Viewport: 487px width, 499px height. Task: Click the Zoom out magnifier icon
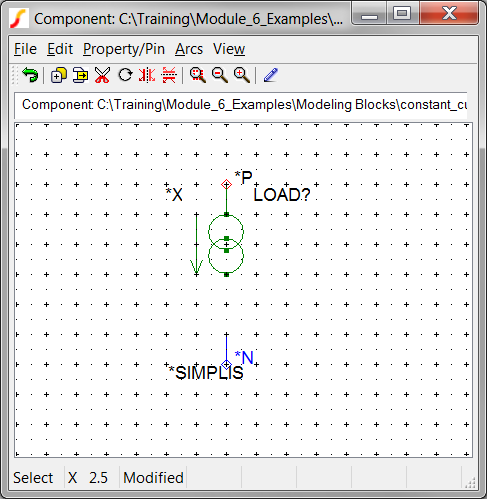pos(220,75)
